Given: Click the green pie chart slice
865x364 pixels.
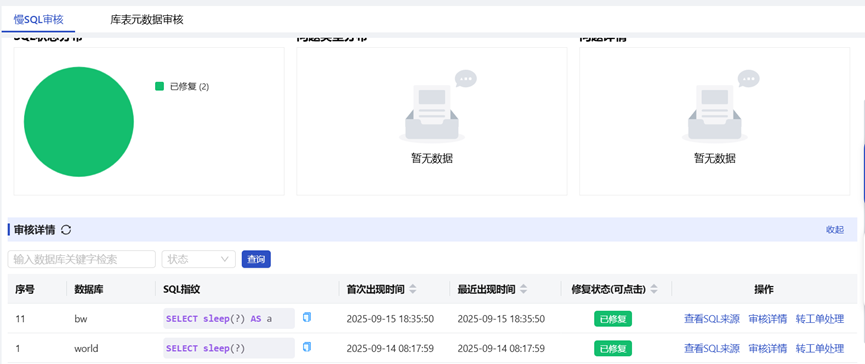Looking at the screenshot, I should (79, 122).
